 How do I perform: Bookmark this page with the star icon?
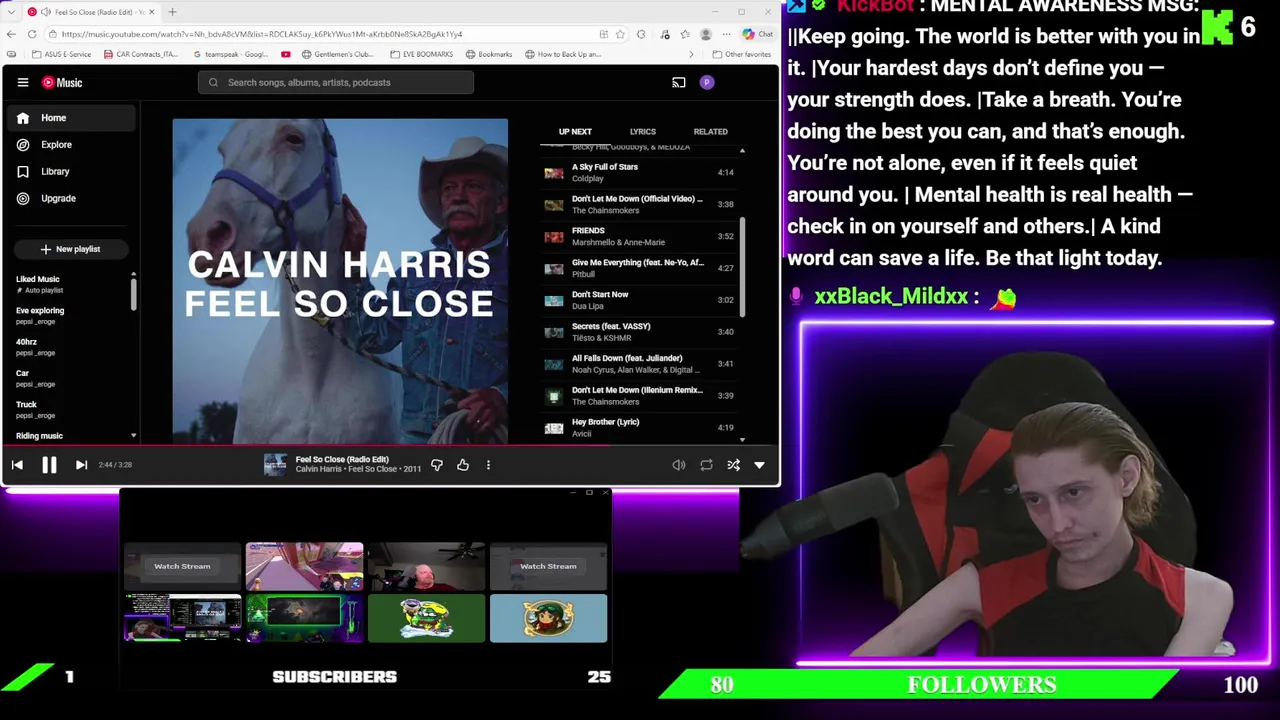point(620,34)
